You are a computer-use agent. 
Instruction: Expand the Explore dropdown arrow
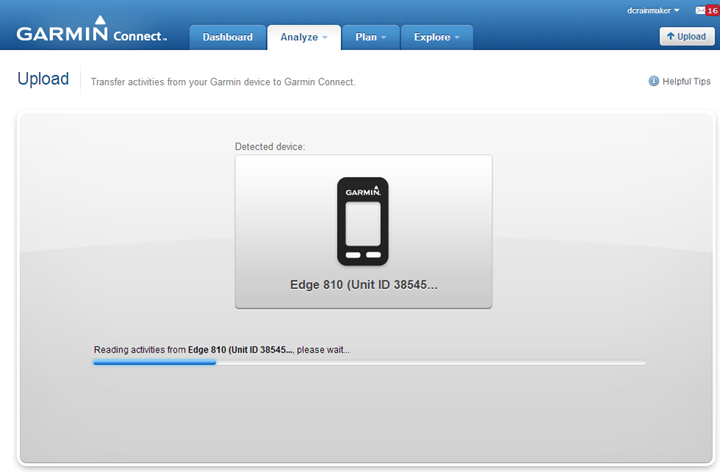pos(457,38)
